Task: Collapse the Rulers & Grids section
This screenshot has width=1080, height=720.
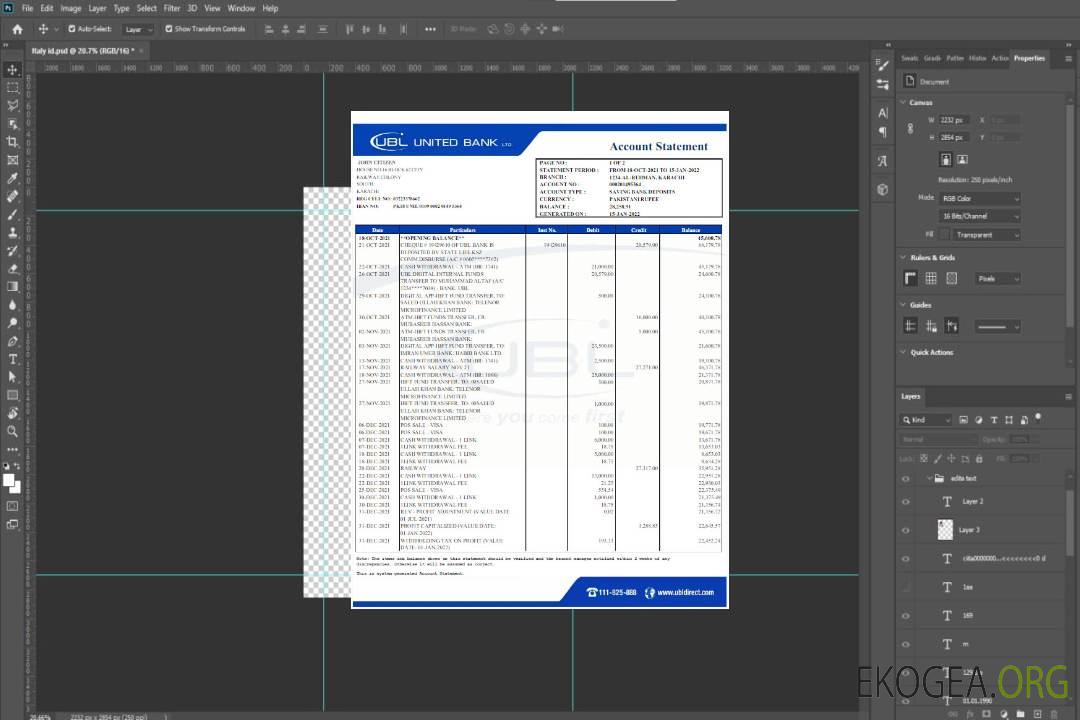Action: click(x=904, y=257)
